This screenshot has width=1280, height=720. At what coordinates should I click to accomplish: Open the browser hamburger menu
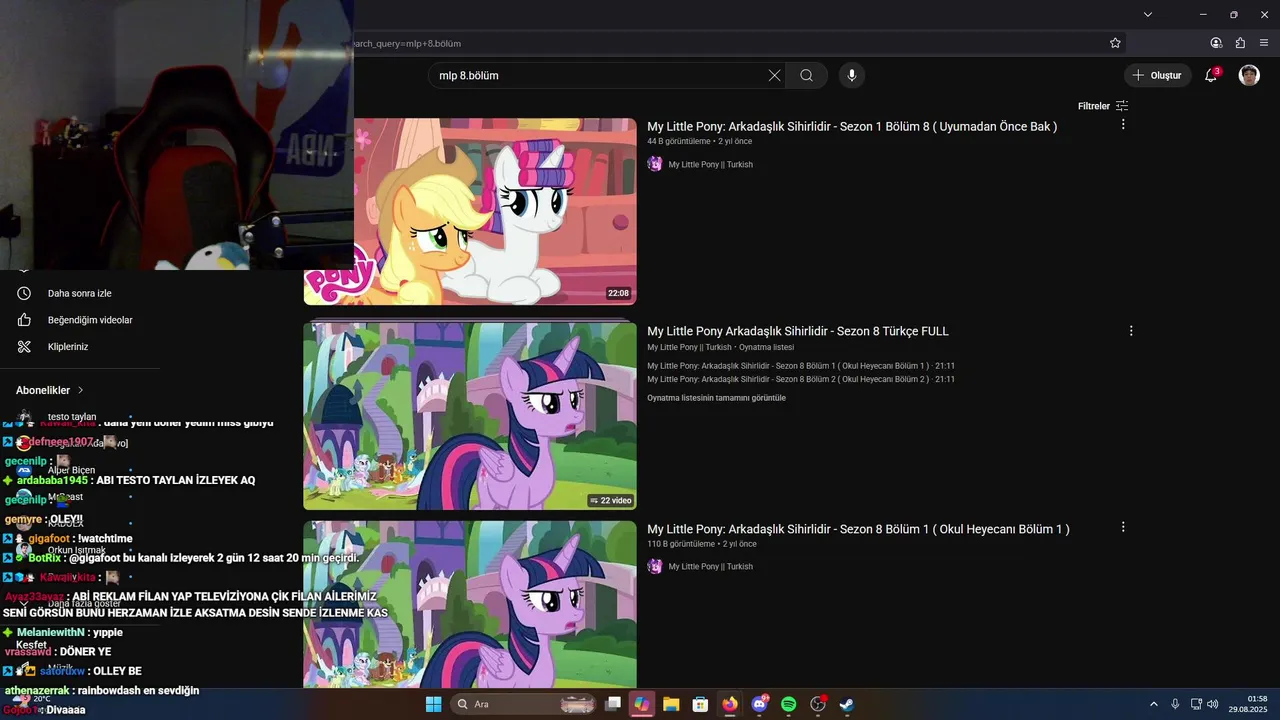[1264, 43]
